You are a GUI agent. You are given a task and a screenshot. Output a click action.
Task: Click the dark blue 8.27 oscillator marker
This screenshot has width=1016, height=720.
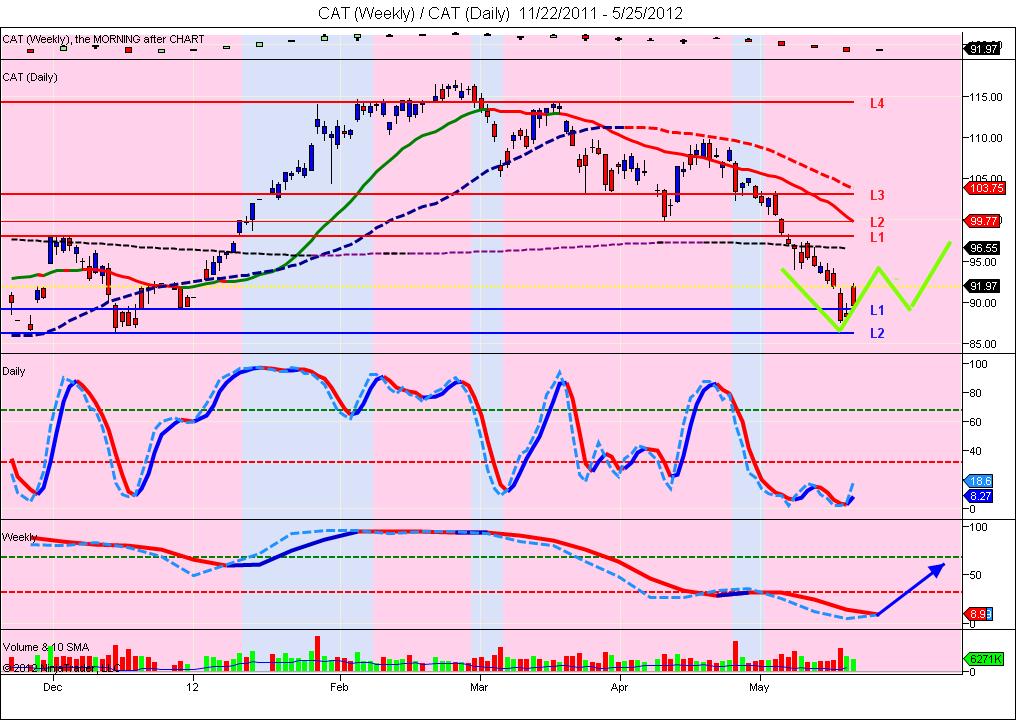978,496
